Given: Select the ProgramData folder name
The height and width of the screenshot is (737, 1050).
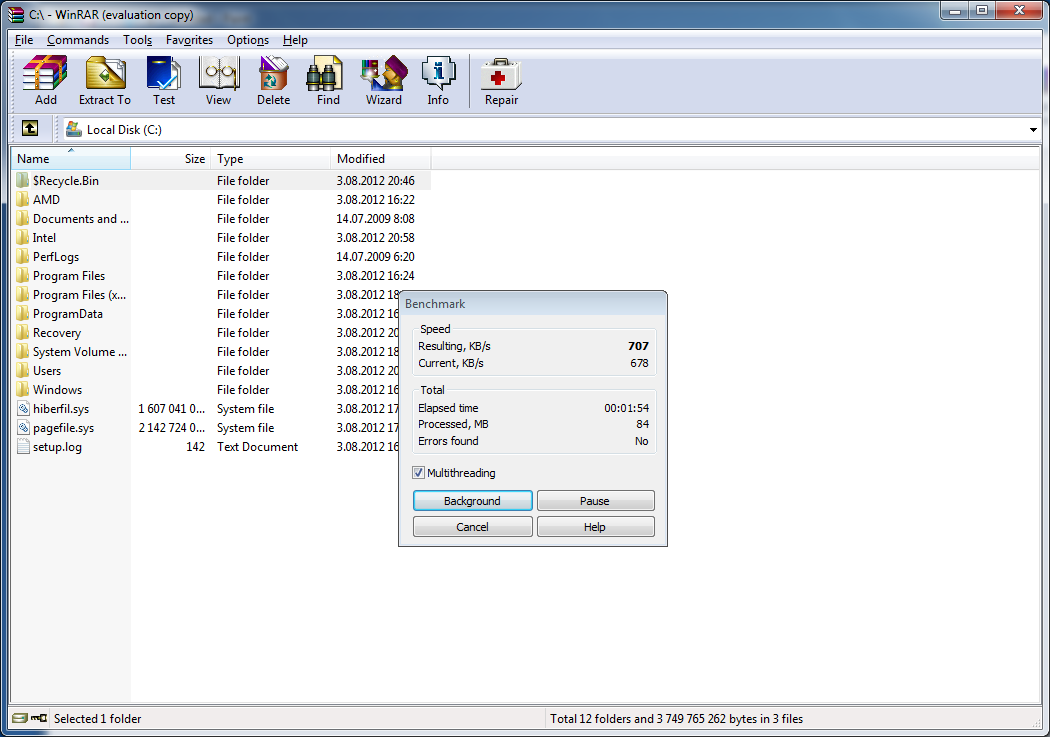Looking at the screenshot, I should point(68,314).
